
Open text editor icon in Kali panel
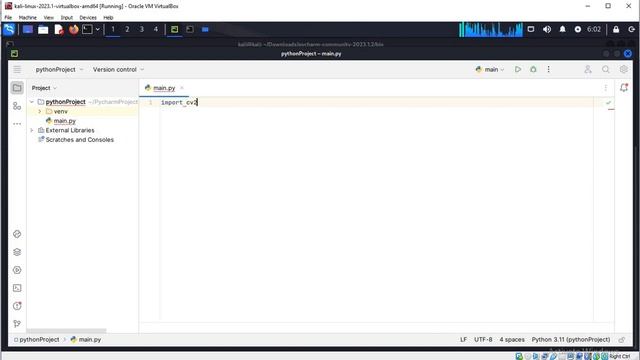(x=58, y=29)
